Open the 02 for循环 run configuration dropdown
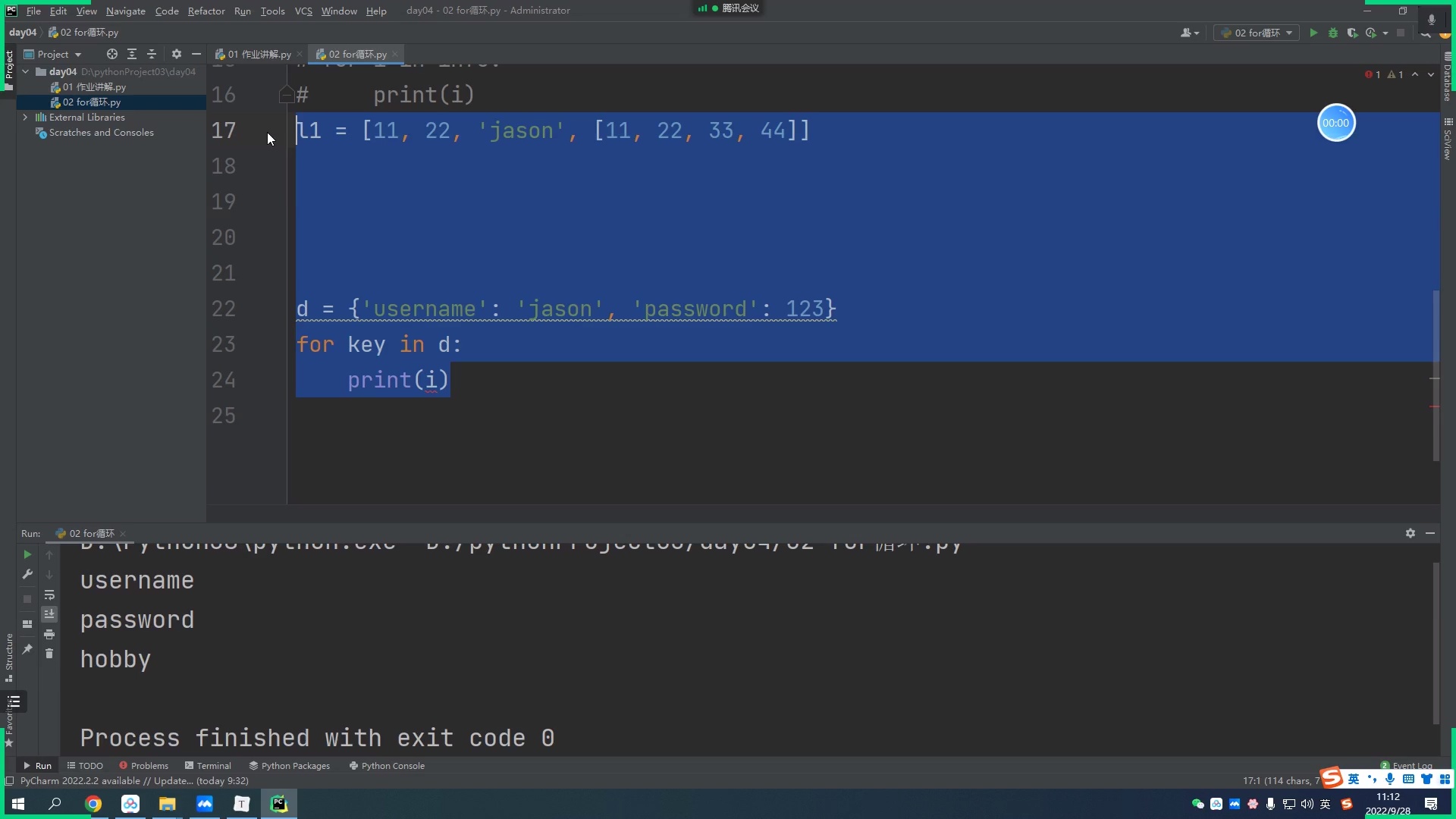 pos(1257,33)
